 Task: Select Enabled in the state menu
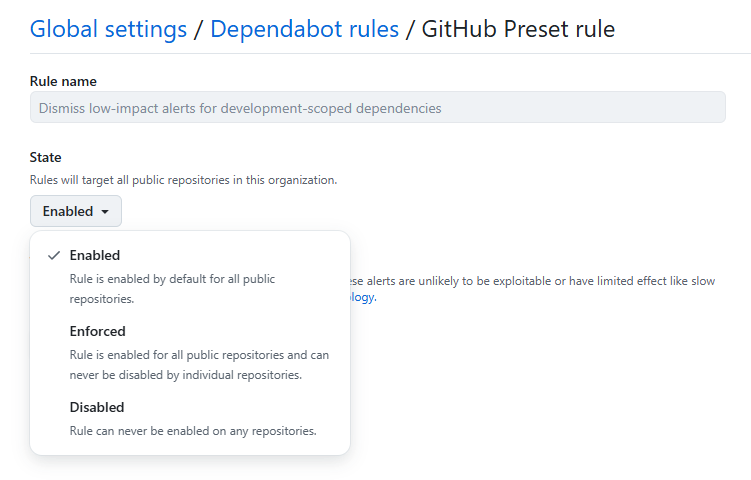click(x=95, y=255)
